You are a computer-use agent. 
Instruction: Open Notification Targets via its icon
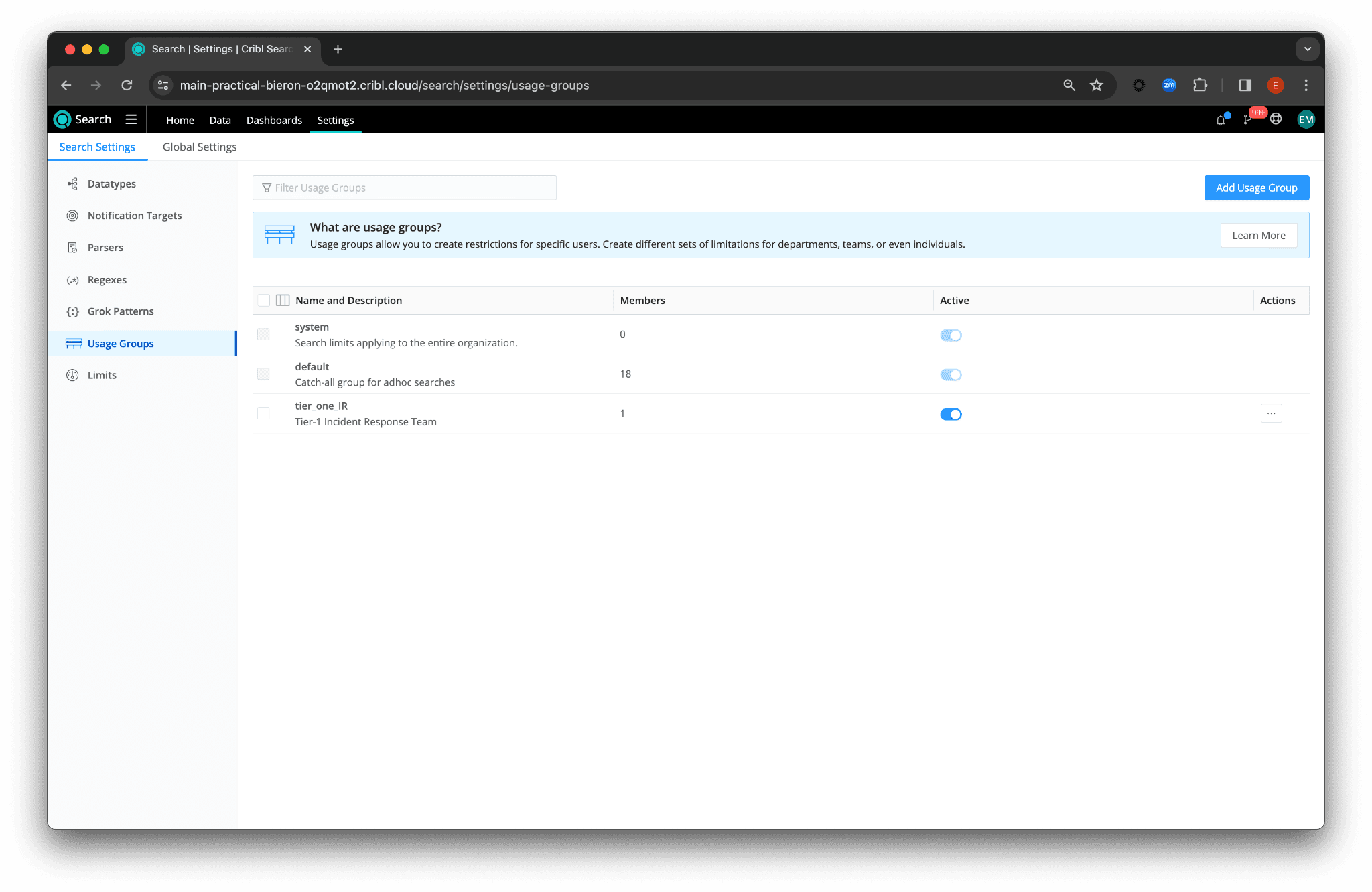coord(72,216)
